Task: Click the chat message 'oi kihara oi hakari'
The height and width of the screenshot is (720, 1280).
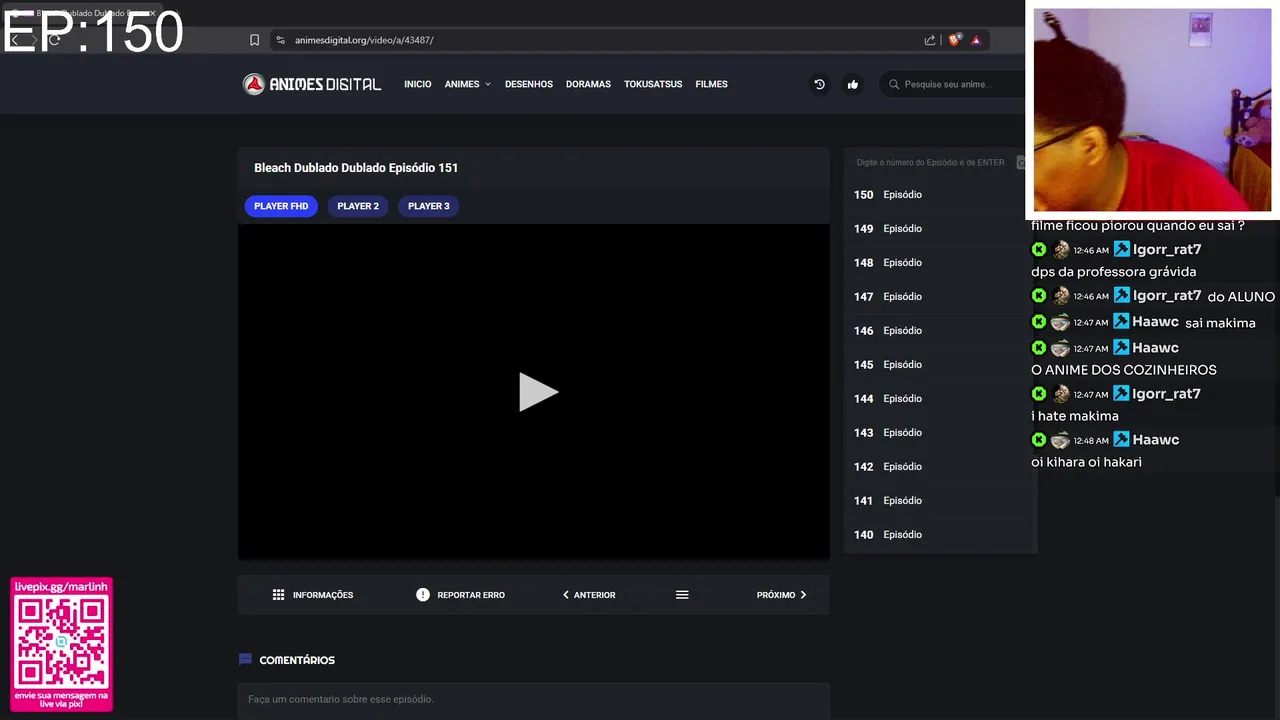Action: 1086,462
